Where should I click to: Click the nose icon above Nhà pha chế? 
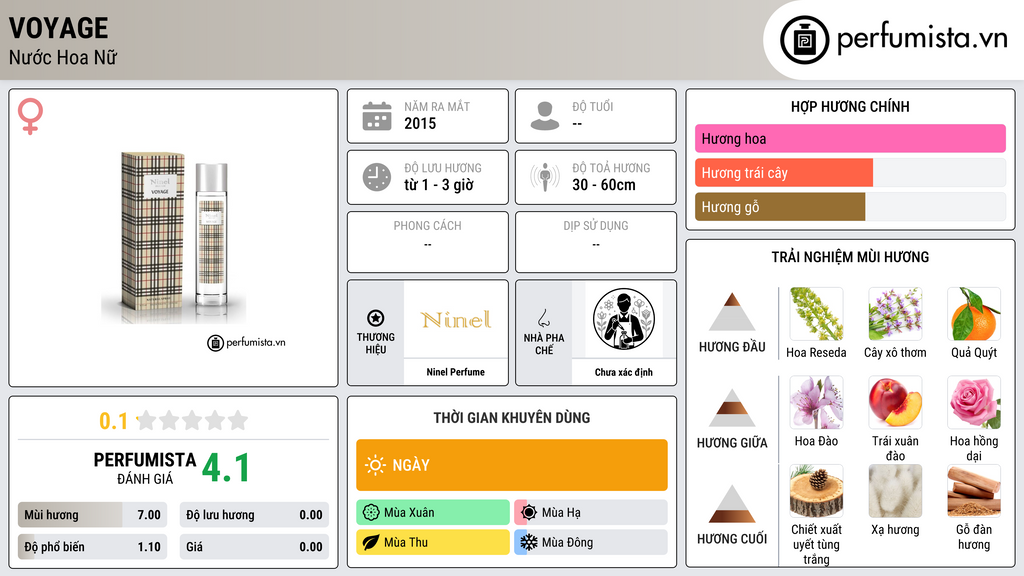543,318
